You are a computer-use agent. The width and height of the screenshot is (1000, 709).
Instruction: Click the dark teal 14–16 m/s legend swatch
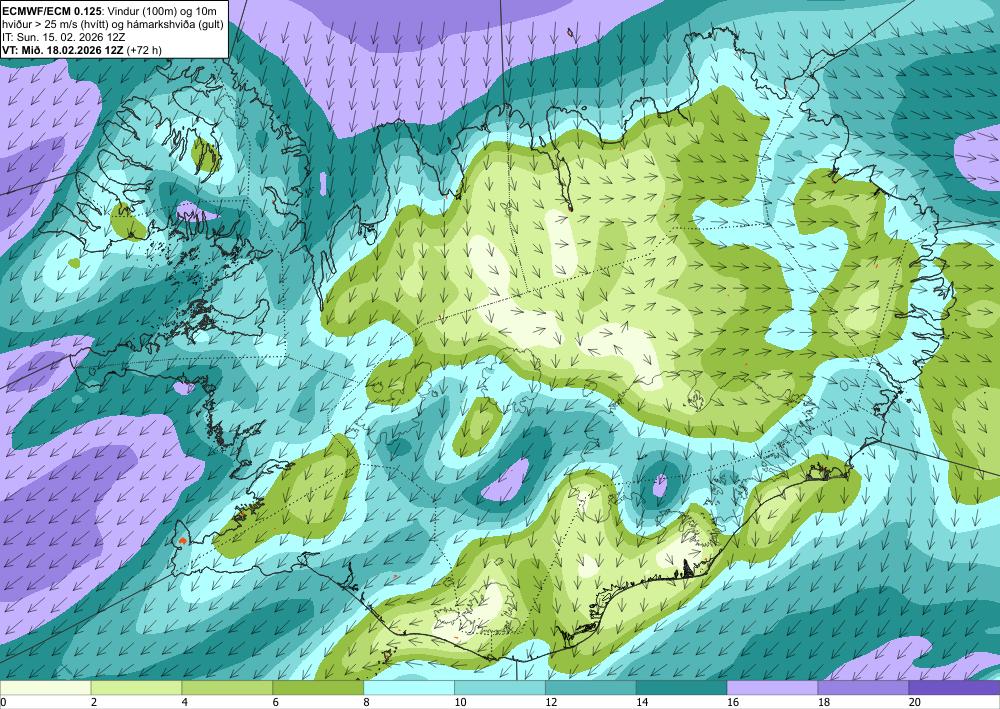click(682, 687)
